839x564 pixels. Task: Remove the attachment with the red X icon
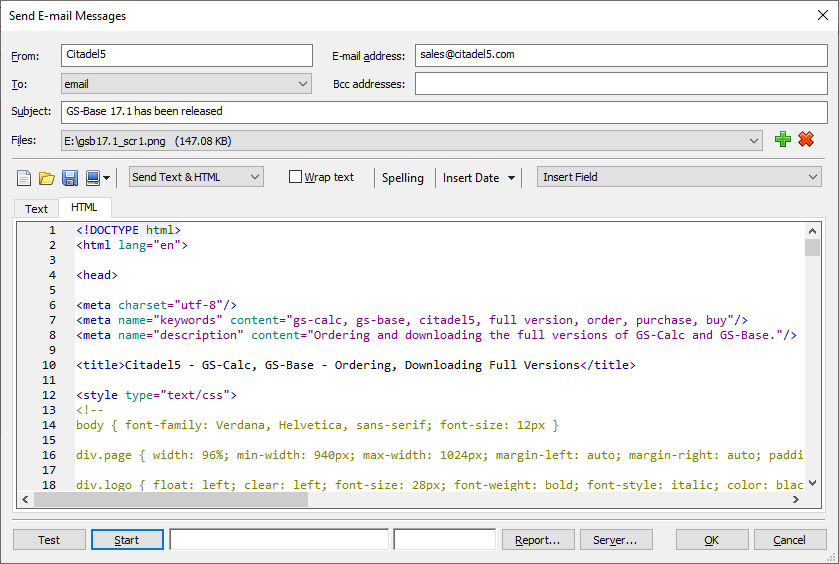click(x=806, y=139)
